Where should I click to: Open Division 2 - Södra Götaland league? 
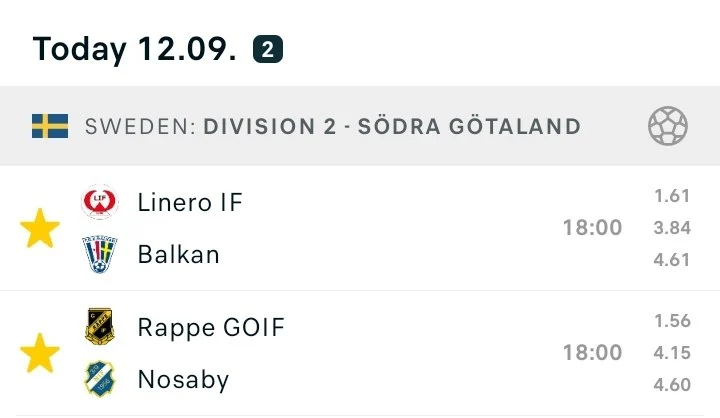tap(391, 126)
